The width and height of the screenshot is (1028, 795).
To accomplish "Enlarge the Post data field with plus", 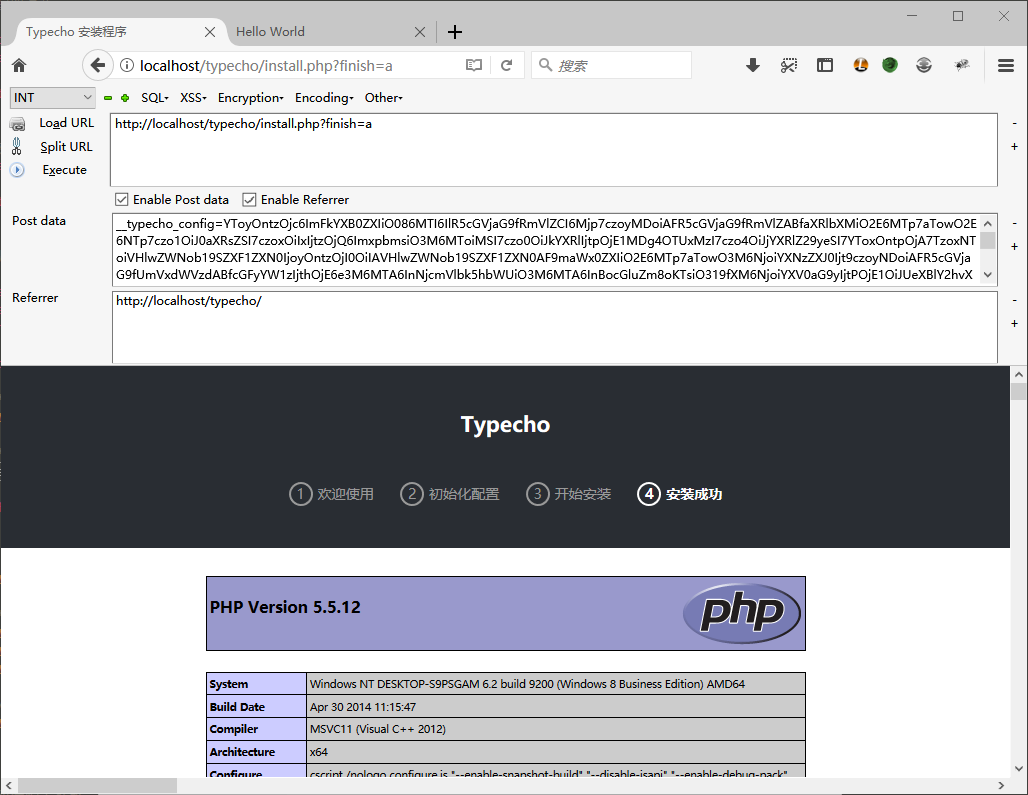I will pos(1014,246).
